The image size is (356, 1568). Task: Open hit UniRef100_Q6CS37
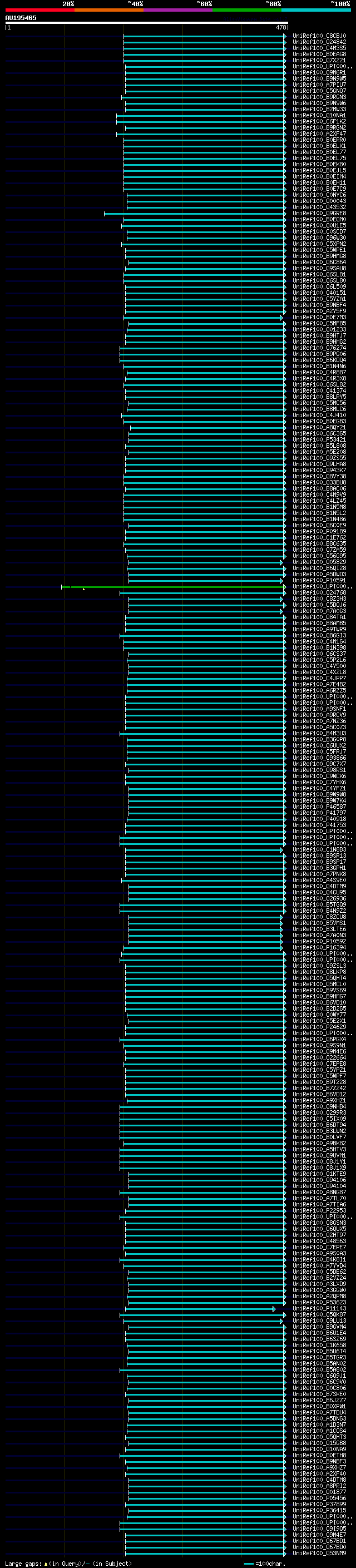click(319, 654)
